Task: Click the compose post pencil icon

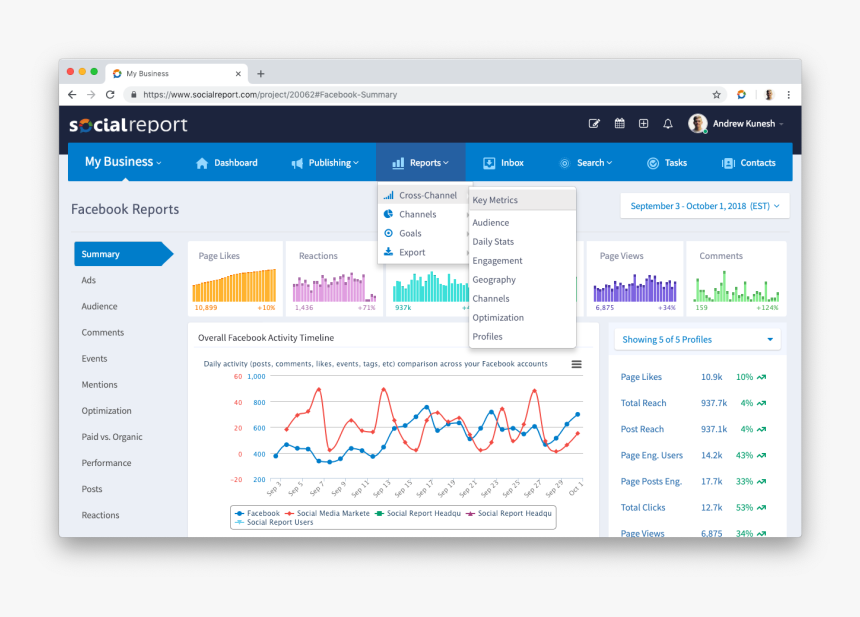Action: point(594,124)
